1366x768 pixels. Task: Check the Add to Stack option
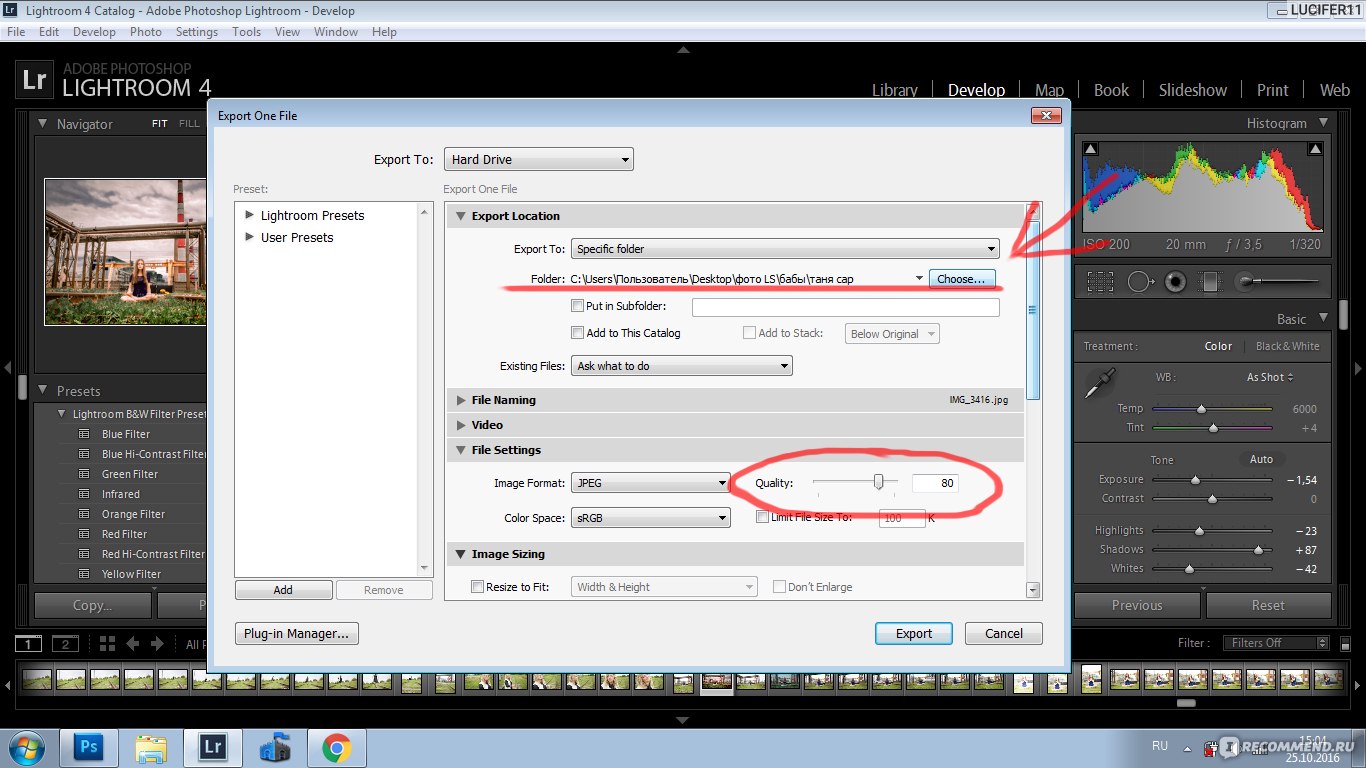click(749, 333)
